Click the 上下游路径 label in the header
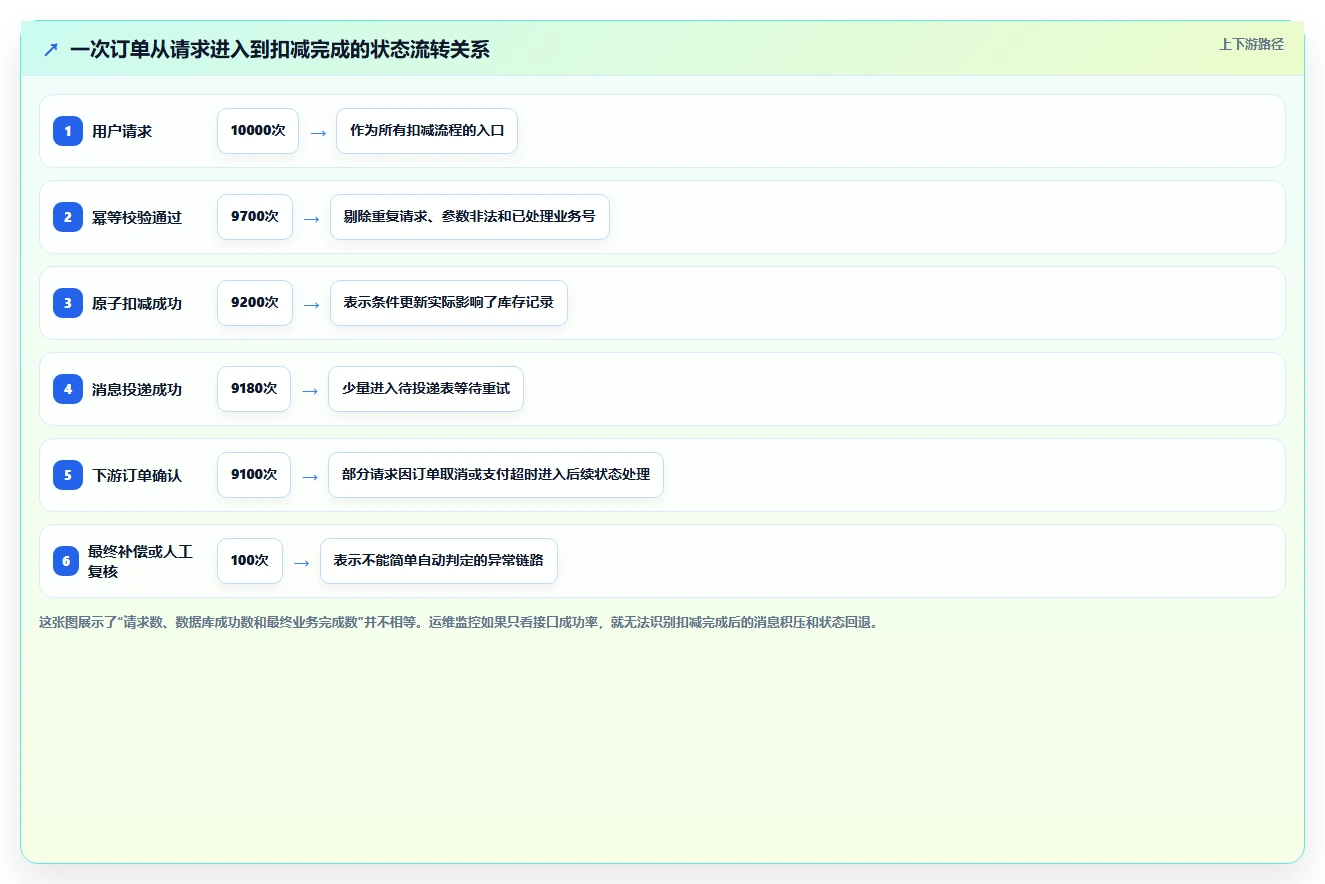 click(1251, 44)
